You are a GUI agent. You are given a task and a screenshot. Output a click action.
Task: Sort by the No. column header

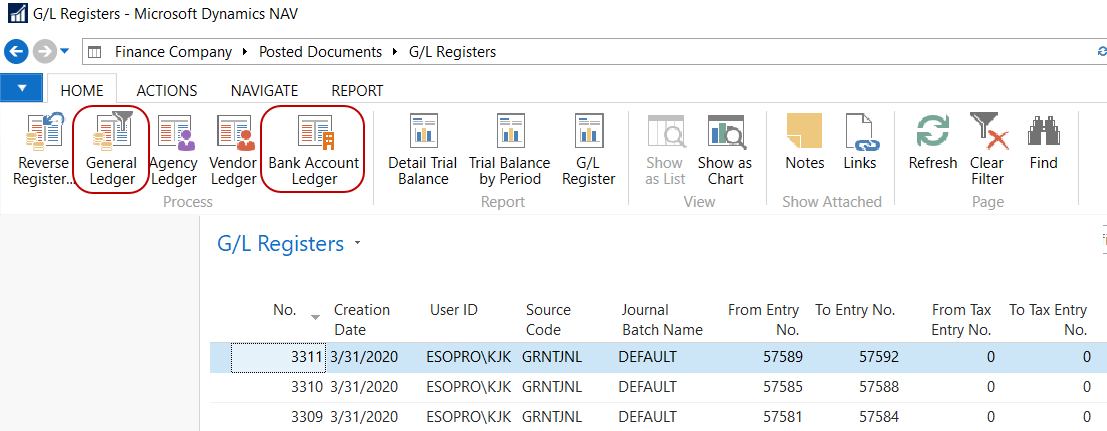[x=285, y=310]
